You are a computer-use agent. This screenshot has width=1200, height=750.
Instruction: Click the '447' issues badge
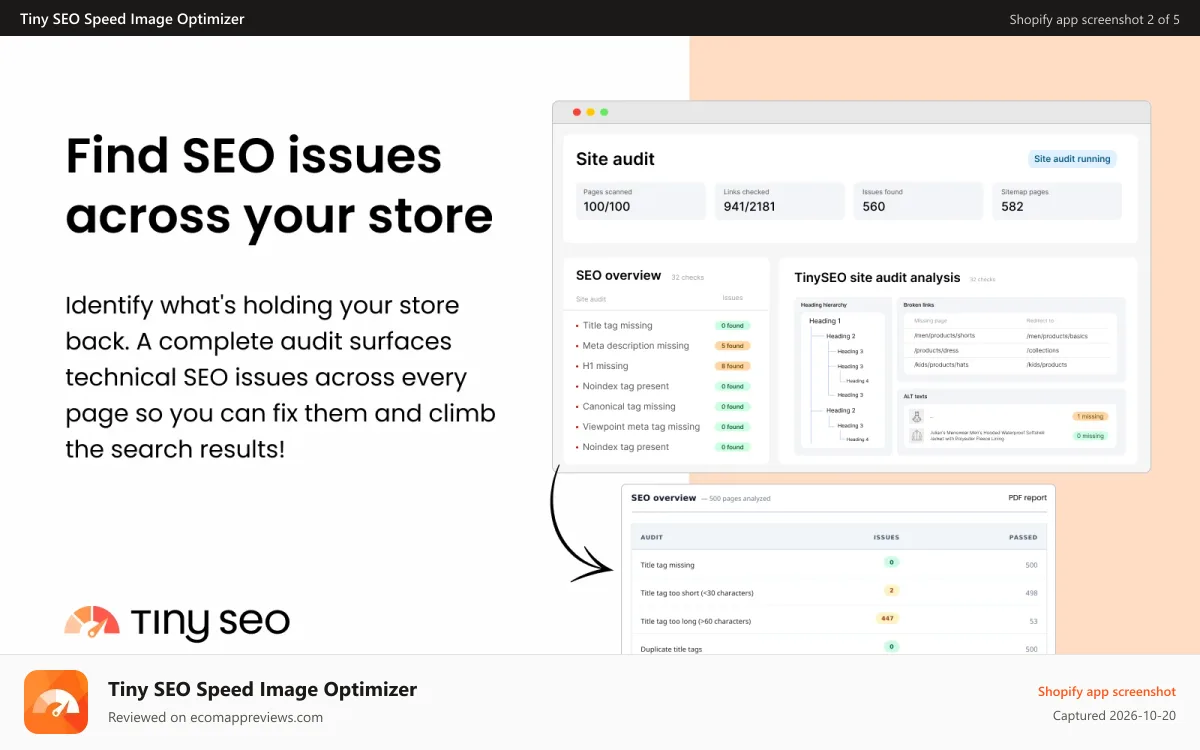[x=887, y=618]
